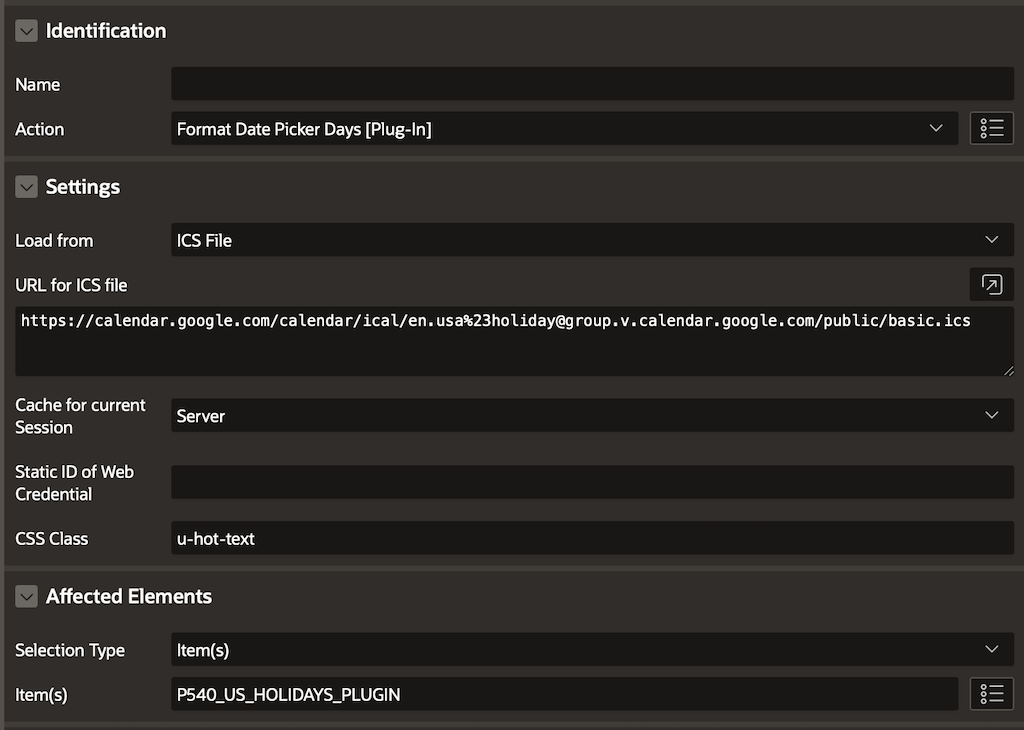Image resolution: width=1024 pixels, height=730 pixels.
Task: Click the CSS Class field containing u-hot-text
Action: tap(592, 539)
